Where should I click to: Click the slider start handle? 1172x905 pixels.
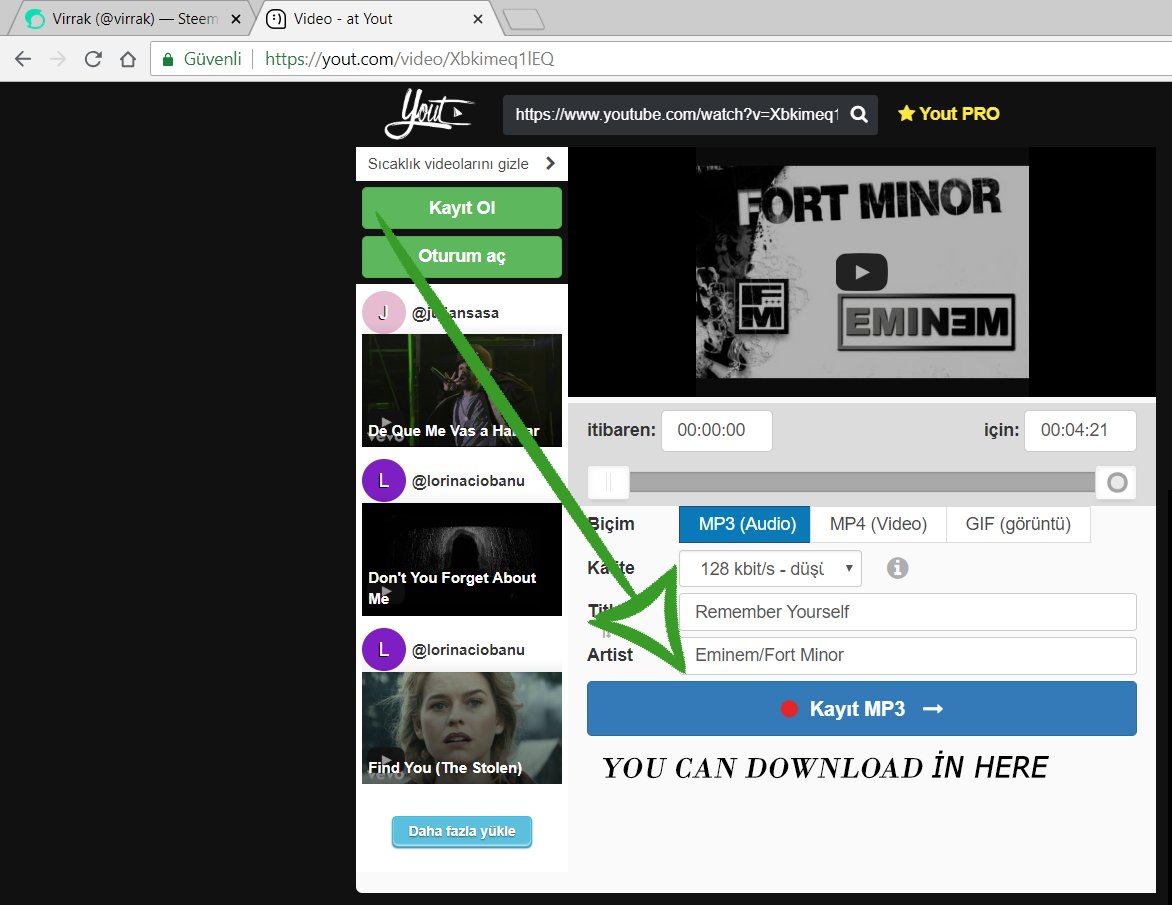coord(608,482)
